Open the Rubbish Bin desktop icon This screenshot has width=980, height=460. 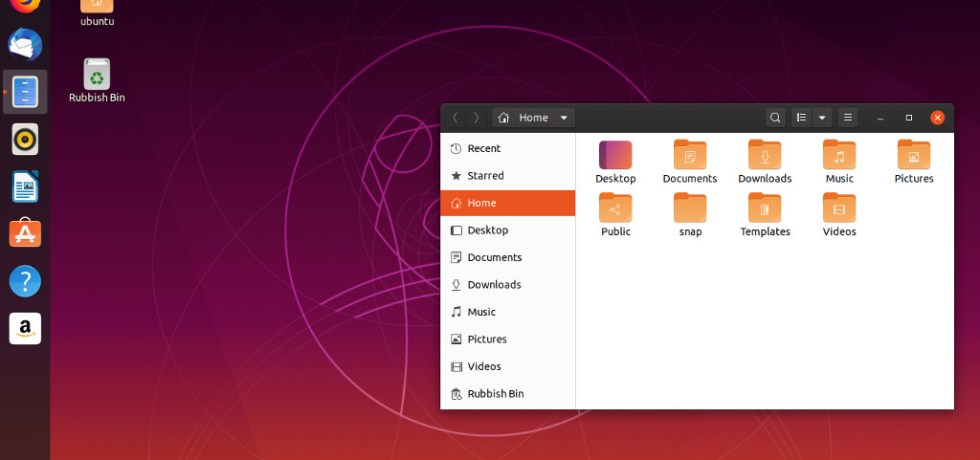[x=96, y=76]
